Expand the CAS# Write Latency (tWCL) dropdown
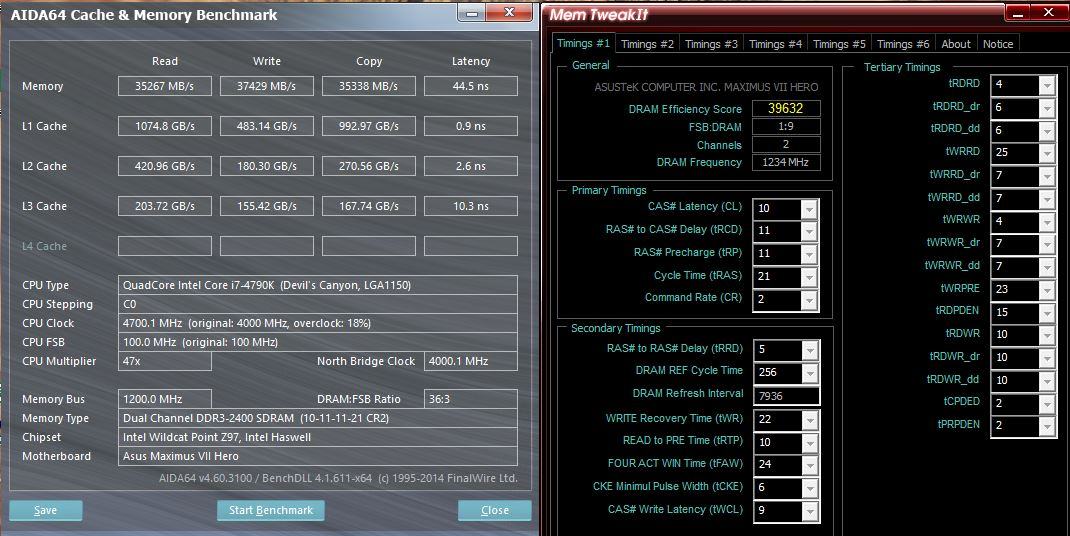Image resolution: width=1070 pixels, height=536 pixels. (x=809, y=511)
